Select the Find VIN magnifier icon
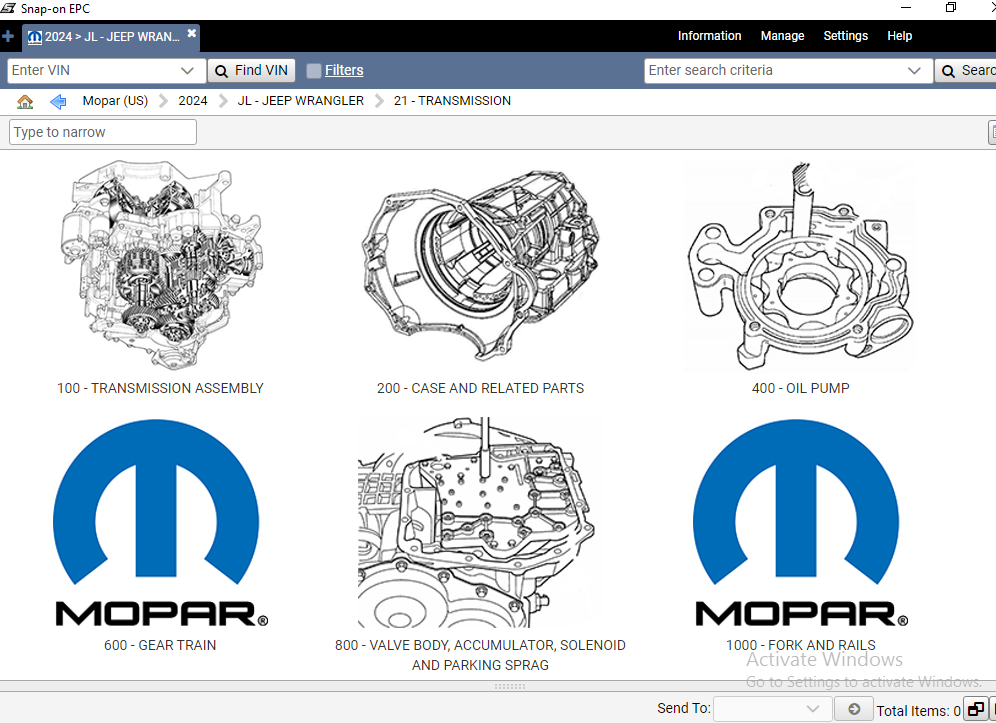Image resolution: width=996 pixels, height=723 pixels. pyautogui.click(x=222, y=70)
